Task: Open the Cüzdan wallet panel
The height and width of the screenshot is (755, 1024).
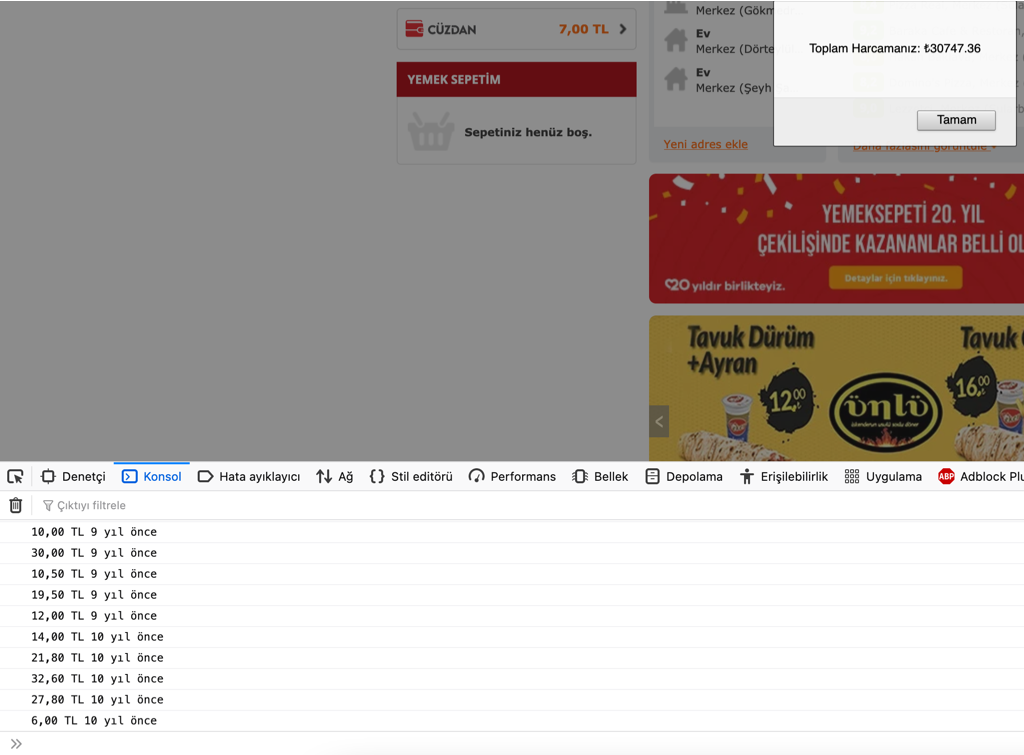Action: point(517,29)
